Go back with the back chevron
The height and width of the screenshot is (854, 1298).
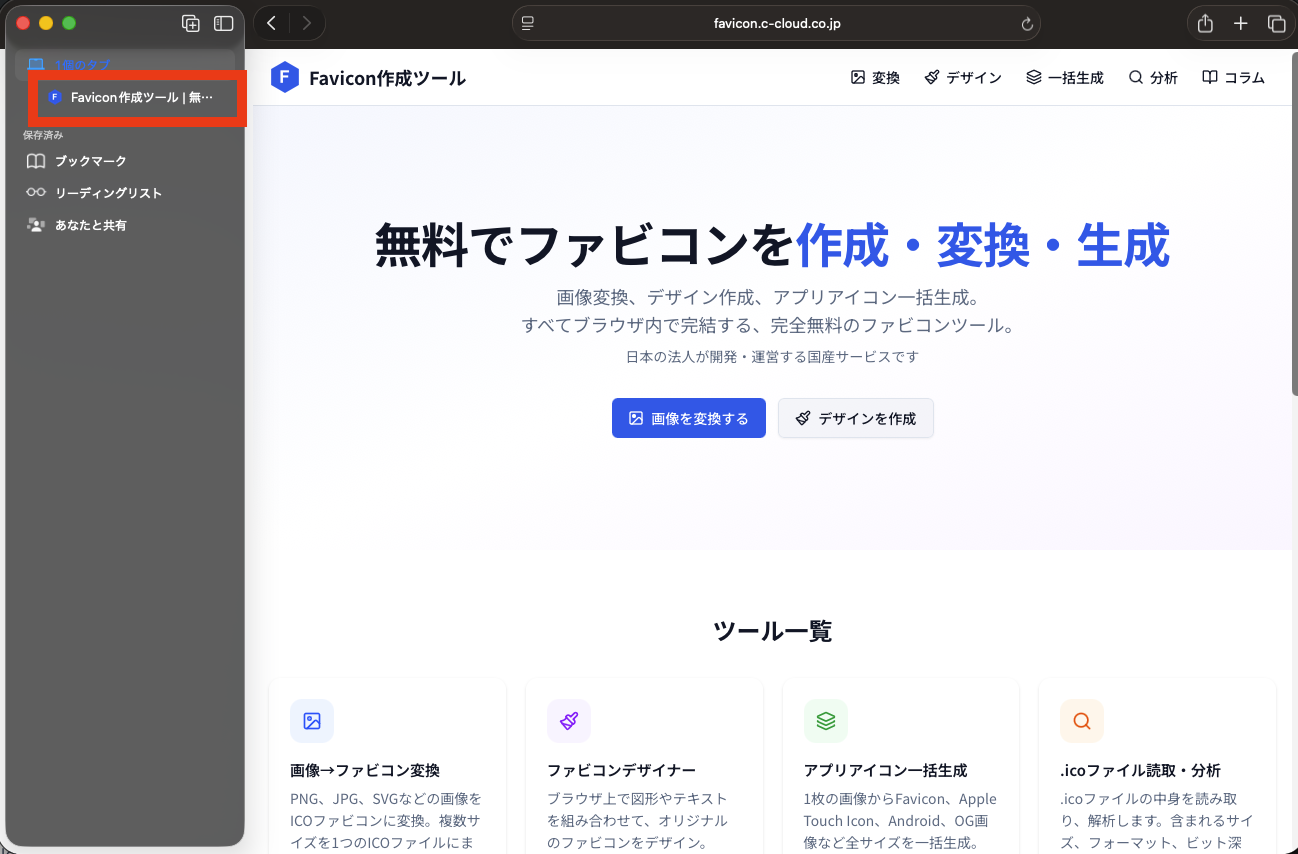(x=272, y=23)
